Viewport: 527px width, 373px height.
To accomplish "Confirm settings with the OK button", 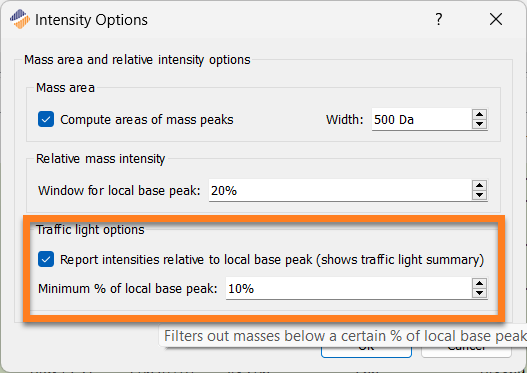I will pyautogui.click(x=366, y=349).
